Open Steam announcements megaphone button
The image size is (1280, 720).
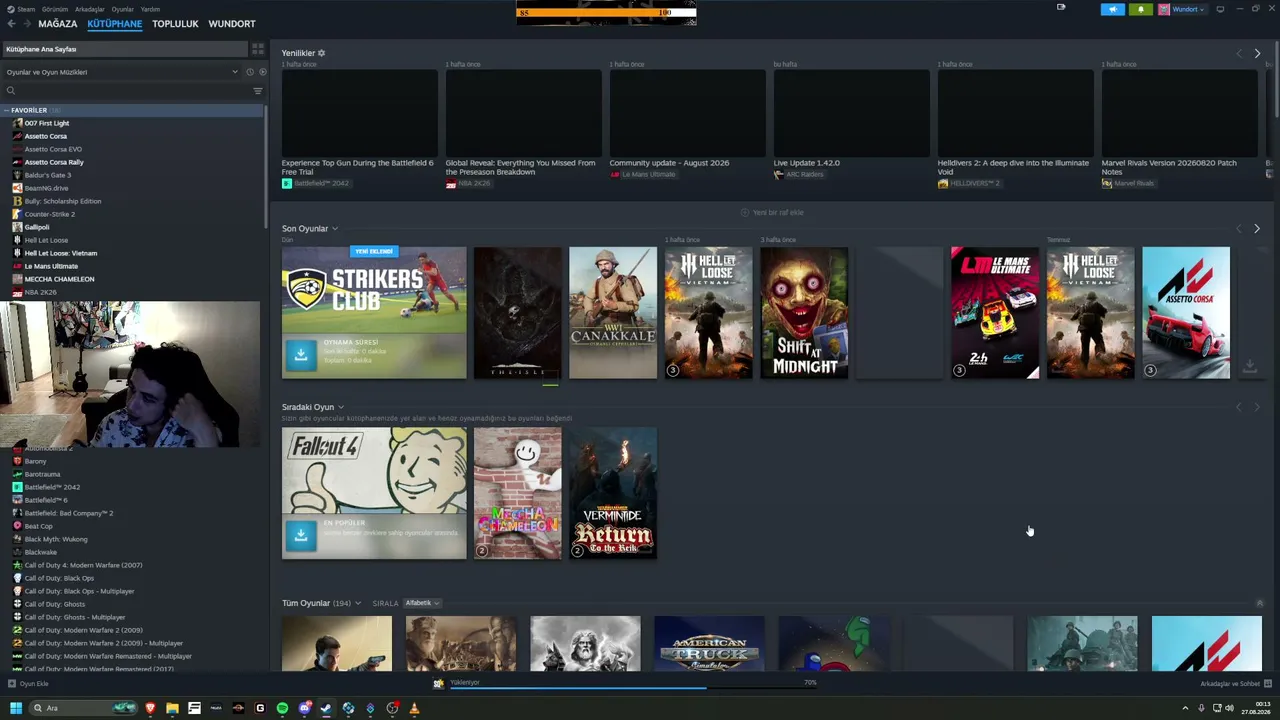[x=1113, y=9]
